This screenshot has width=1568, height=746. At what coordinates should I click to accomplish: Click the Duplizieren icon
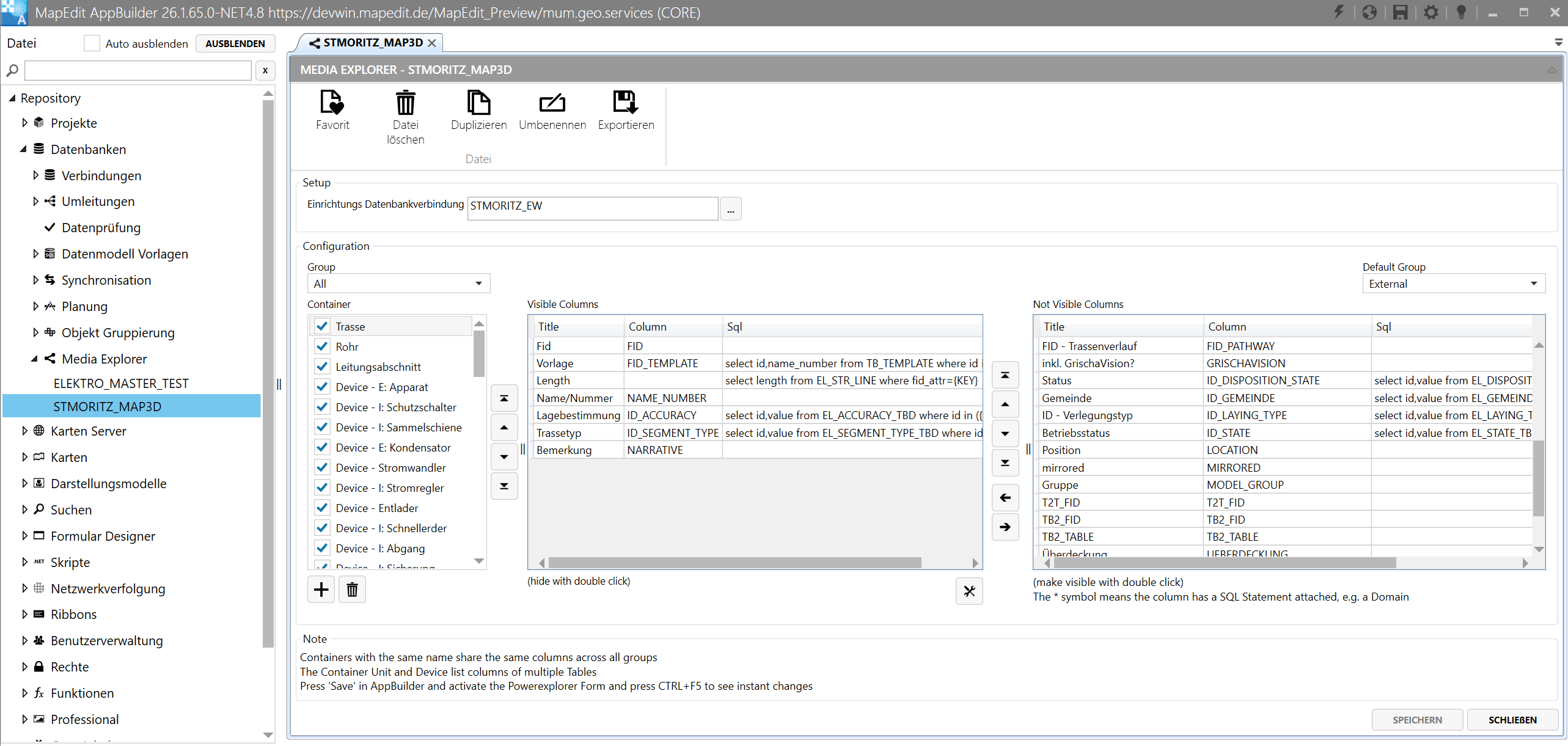478,103
